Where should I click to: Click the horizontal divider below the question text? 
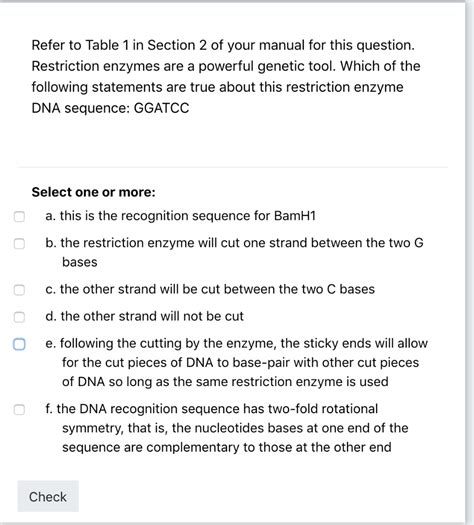233,167
